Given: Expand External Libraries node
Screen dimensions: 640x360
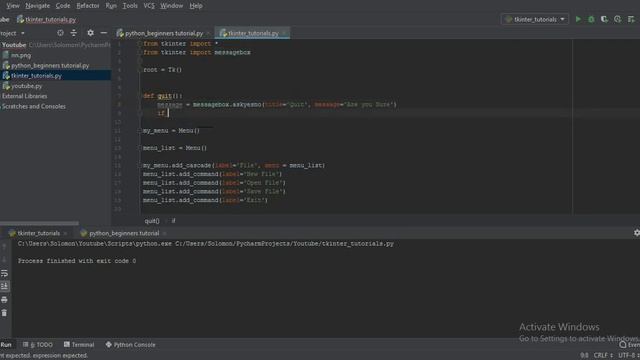Looking at the screenshot, I should tap(24, 96).
